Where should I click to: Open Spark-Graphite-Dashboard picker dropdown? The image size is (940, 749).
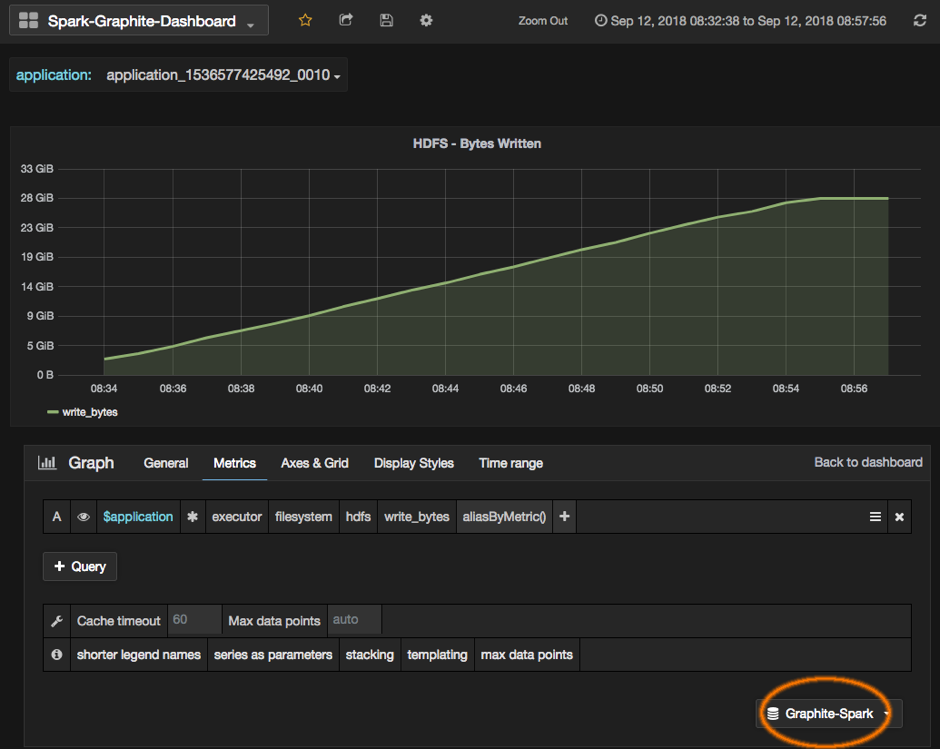[139, 21]
